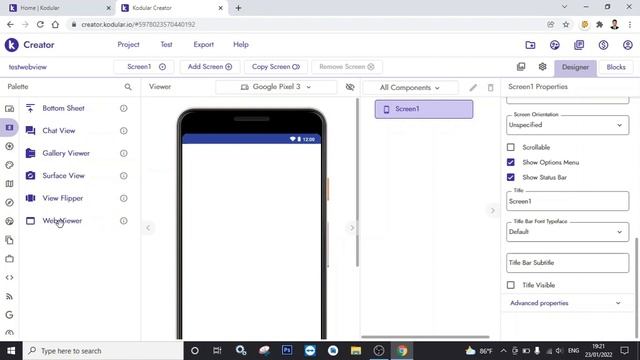Viewport: 640px width, 360px height.
Task: Click chevron at properties panel edge
Action: [492, 211]
